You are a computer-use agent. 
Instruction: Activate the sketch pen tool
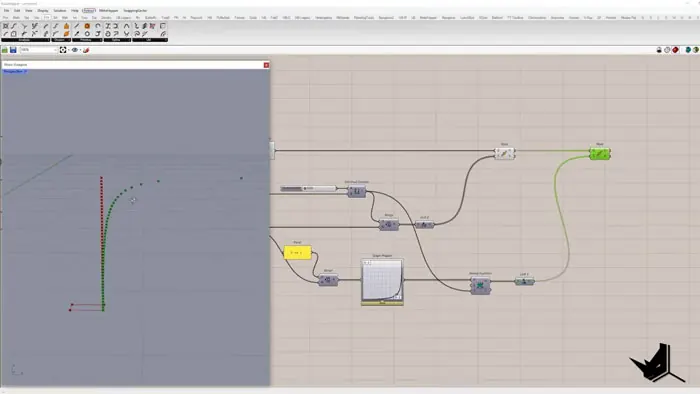(86, 50)
